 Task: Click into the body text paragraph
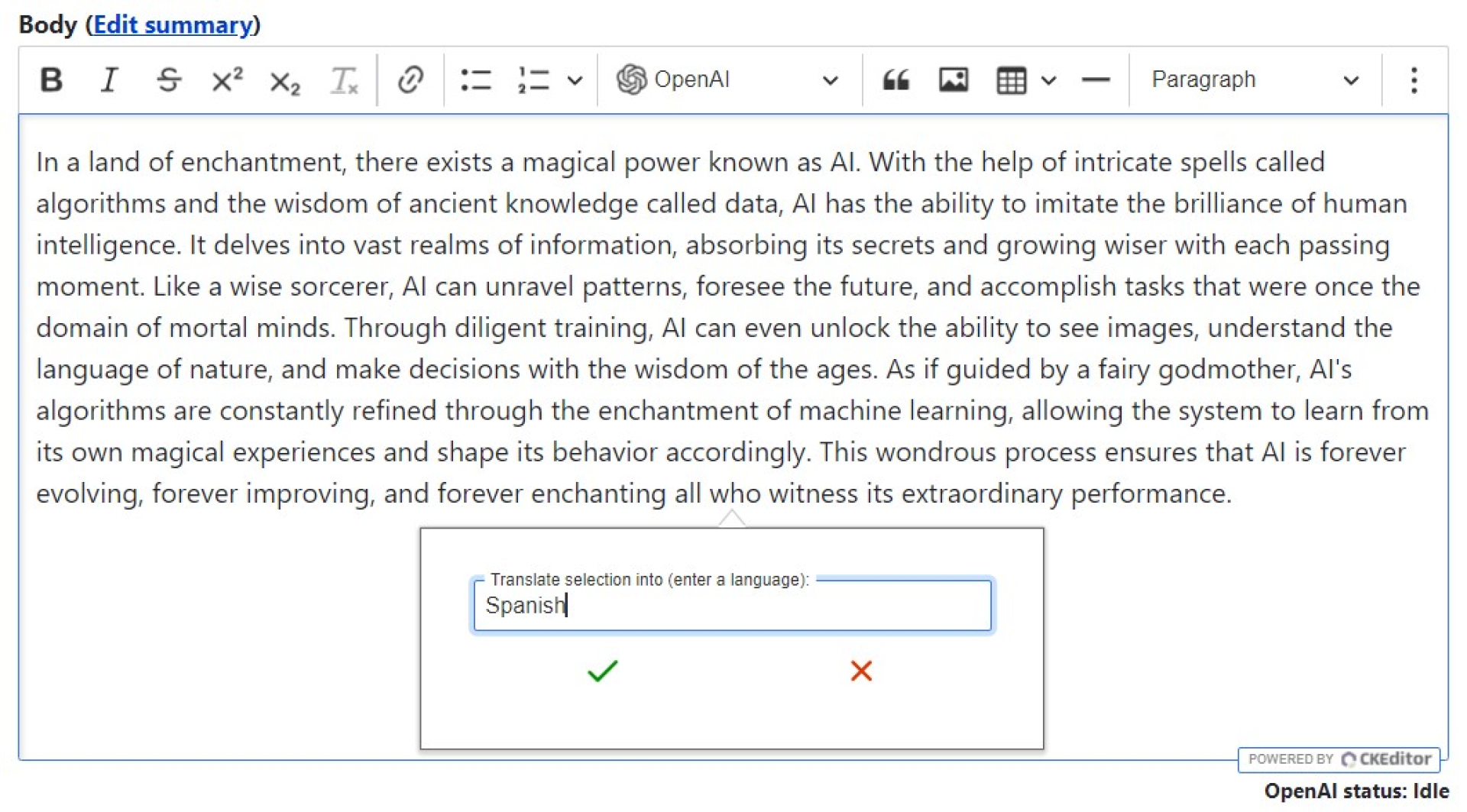[732, 327]
